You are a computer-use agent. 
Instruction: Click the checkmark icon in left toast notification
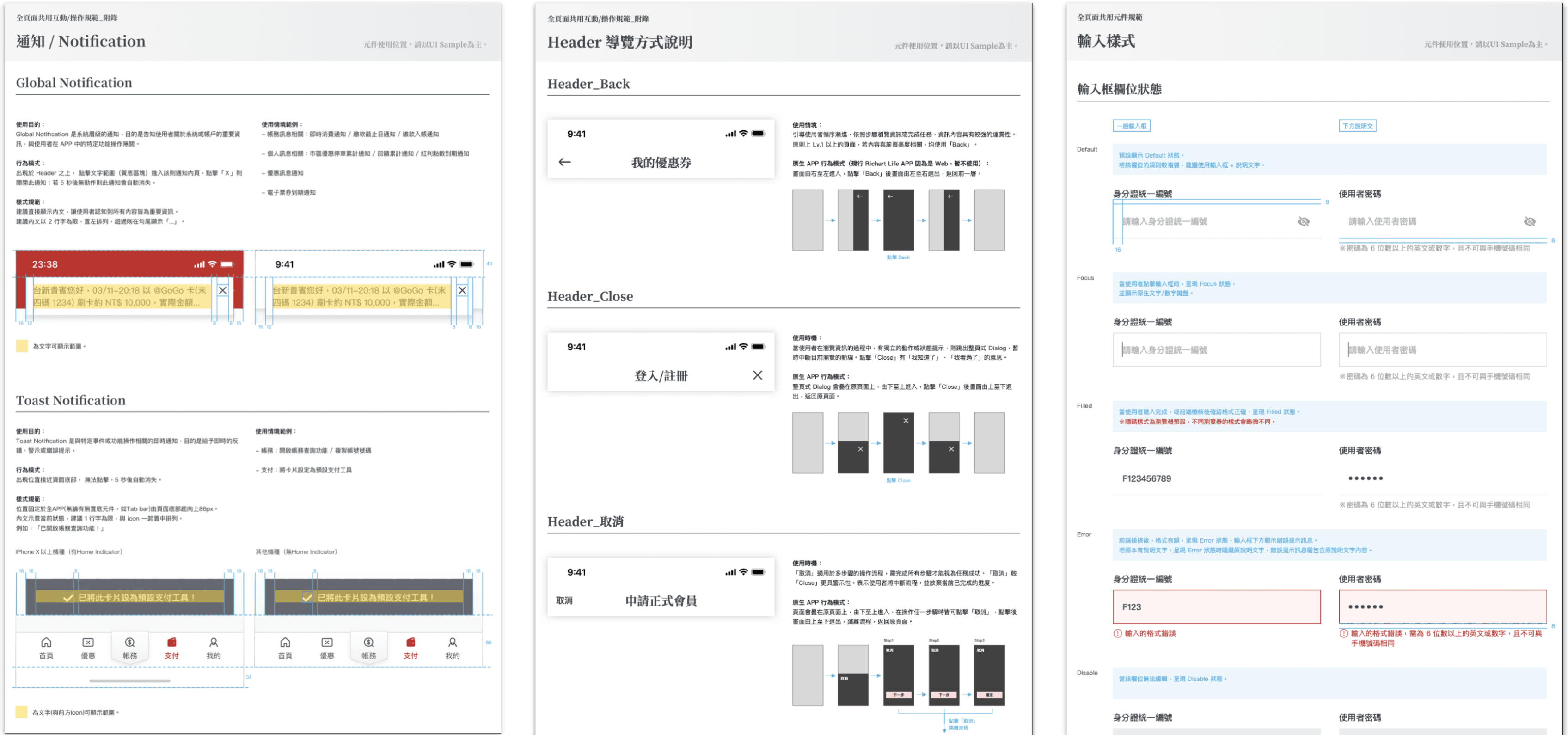(68, 598)
